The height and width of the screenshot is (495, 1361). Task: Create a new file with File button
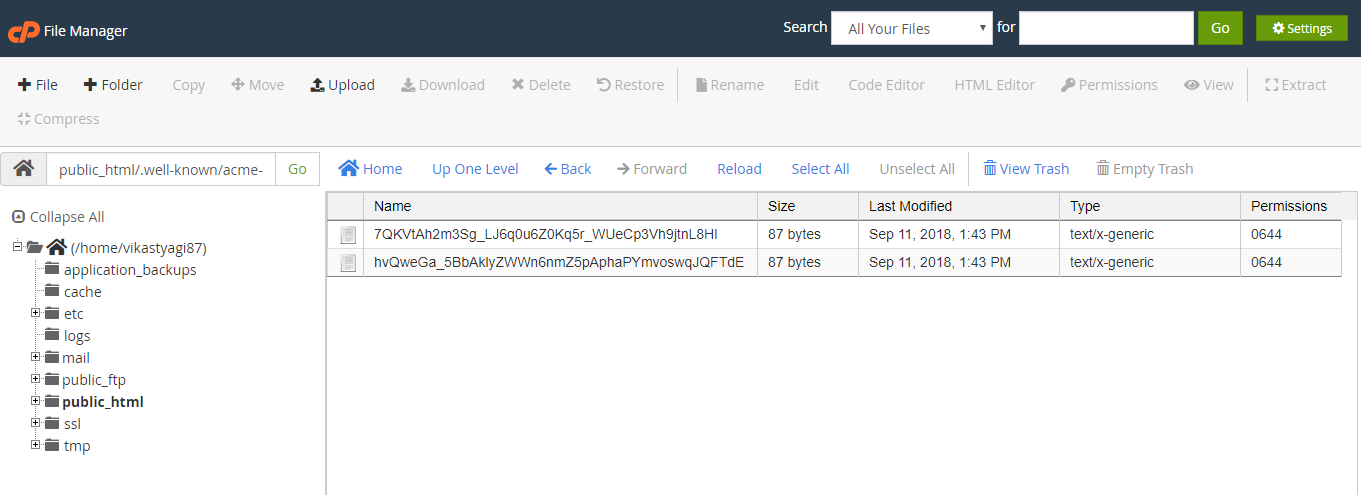point(38,85)
